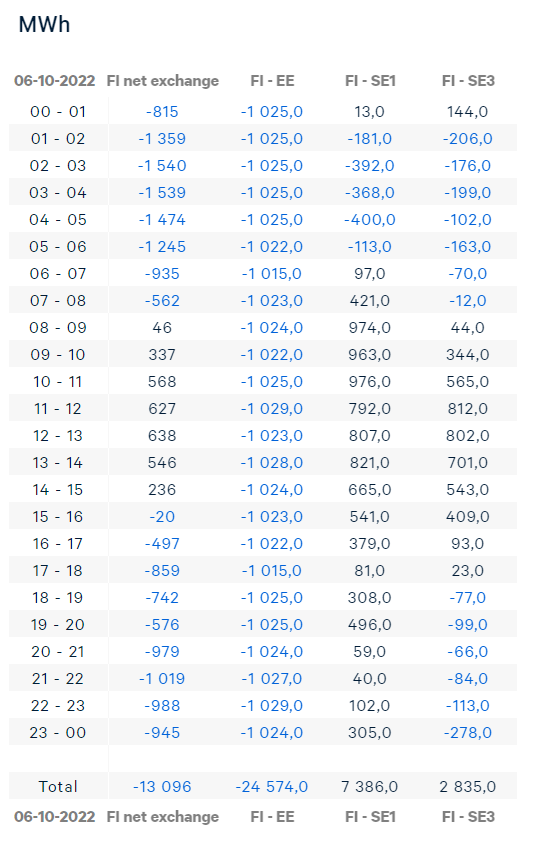The height and width of the screenshot is (843, 533).
Task: Click the FI - EE value -1 029,0 at 11 - 12
Action: [x=272, y=409]
